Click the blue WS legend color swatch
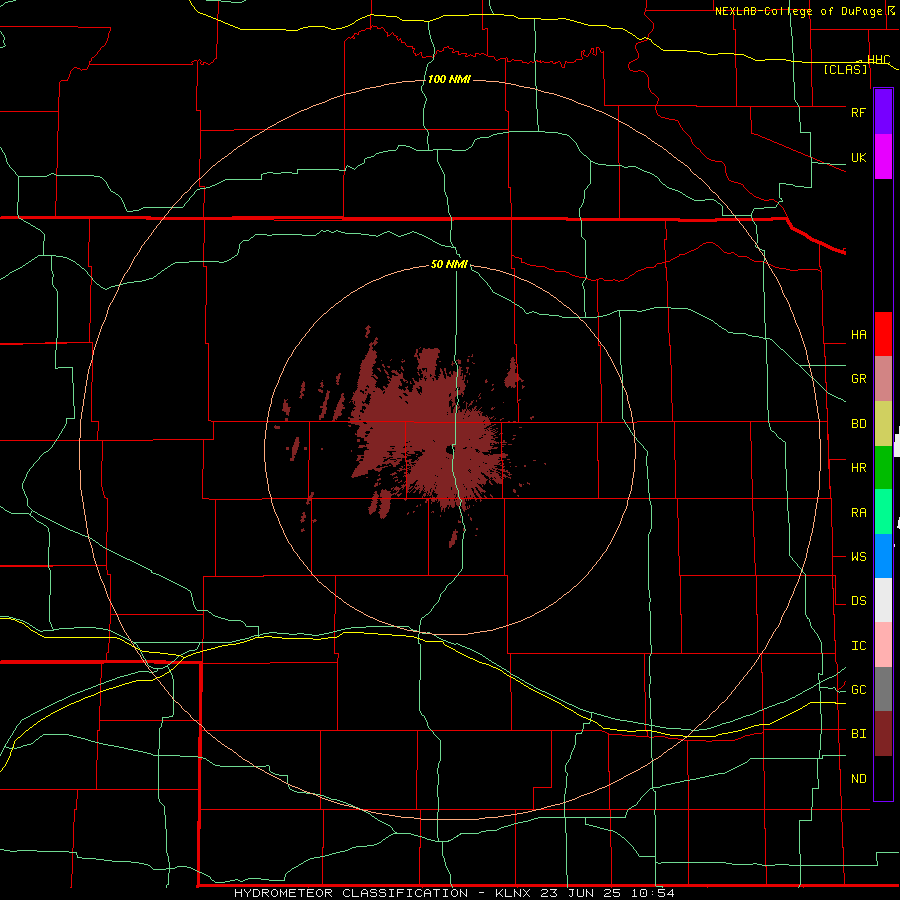 pyautogui.click(x=883, y=556)
